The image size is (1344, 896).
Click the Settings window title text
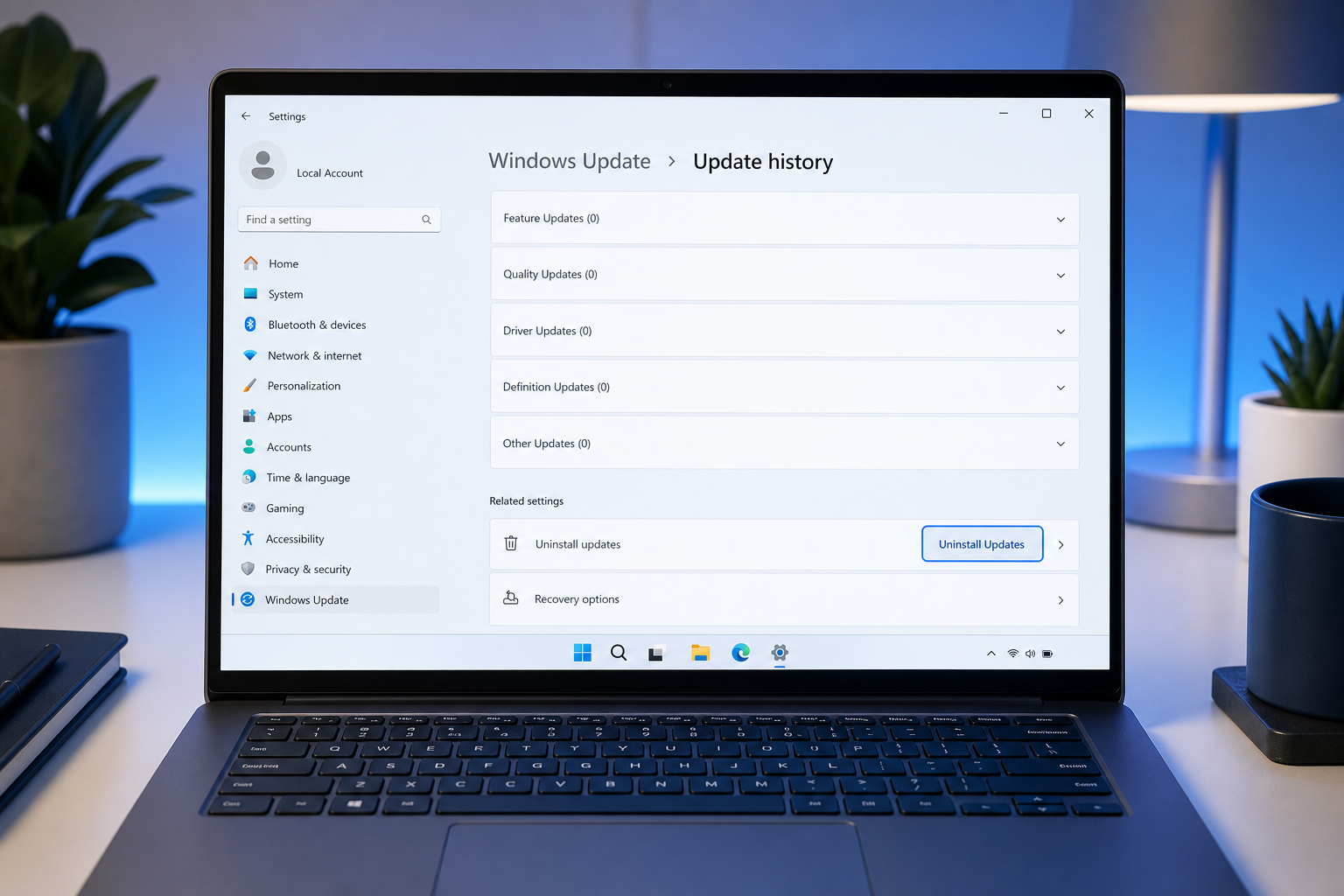point(287,116)
